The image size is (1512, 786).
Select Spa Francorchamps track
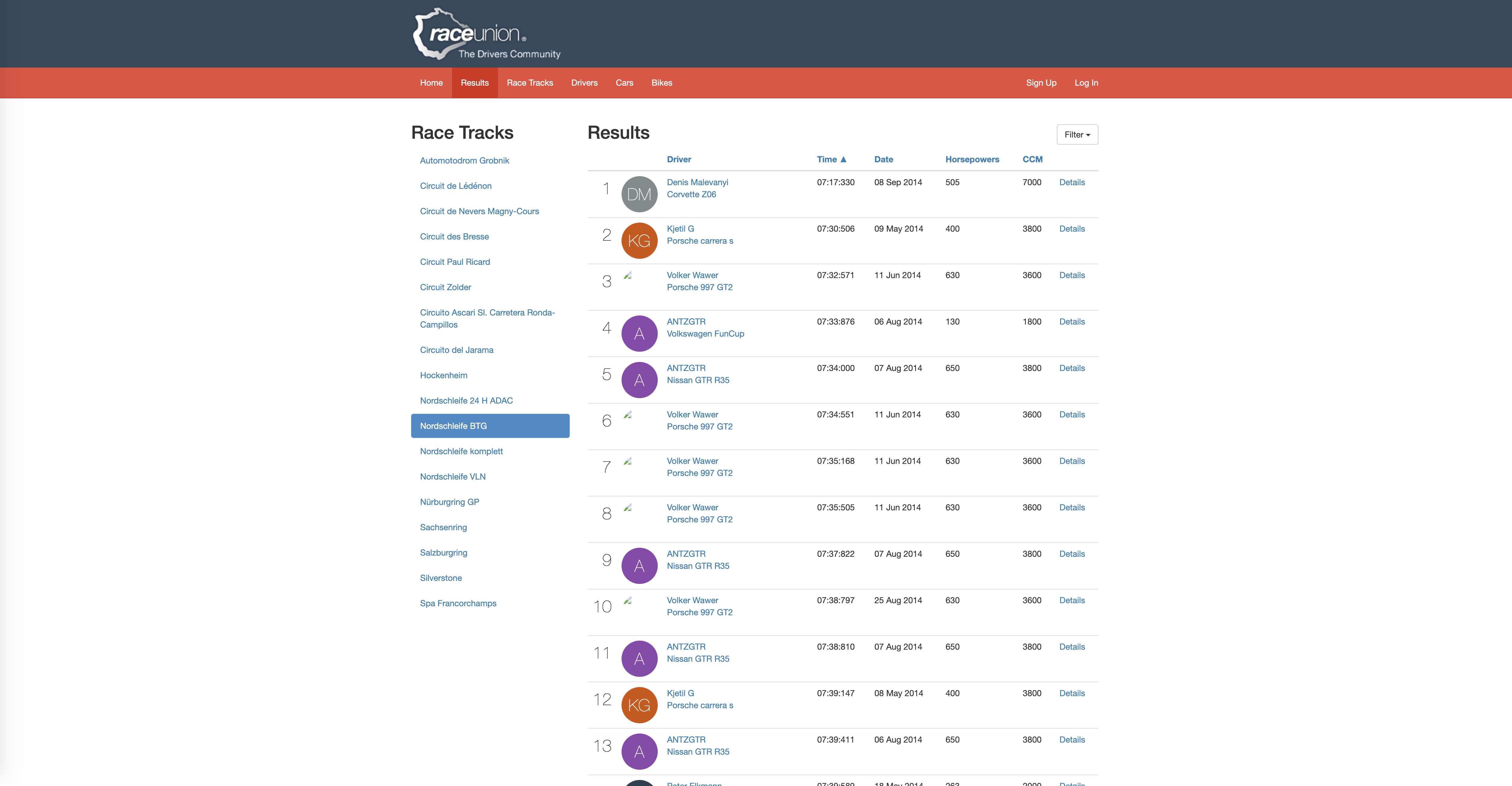click(x=458, y=603)
